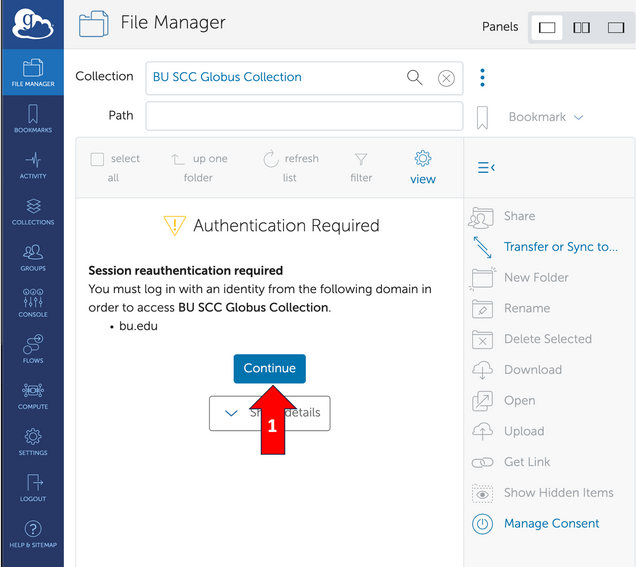Click up one folder
Viewport: 636px width, 567px height.
click(199, 168)
